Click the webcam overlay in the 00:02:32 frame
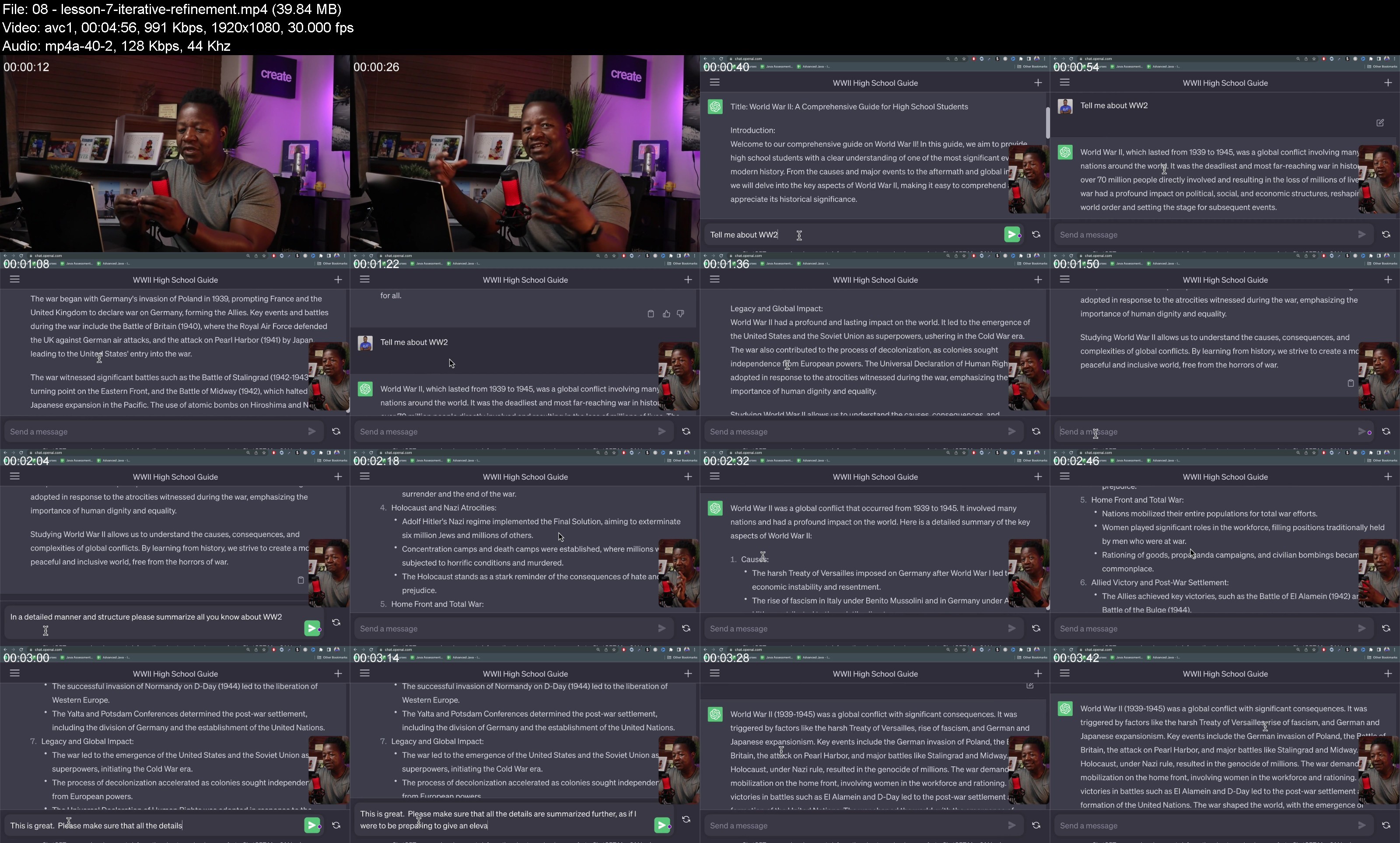 pyautogui.click(x=1029, y=573)
